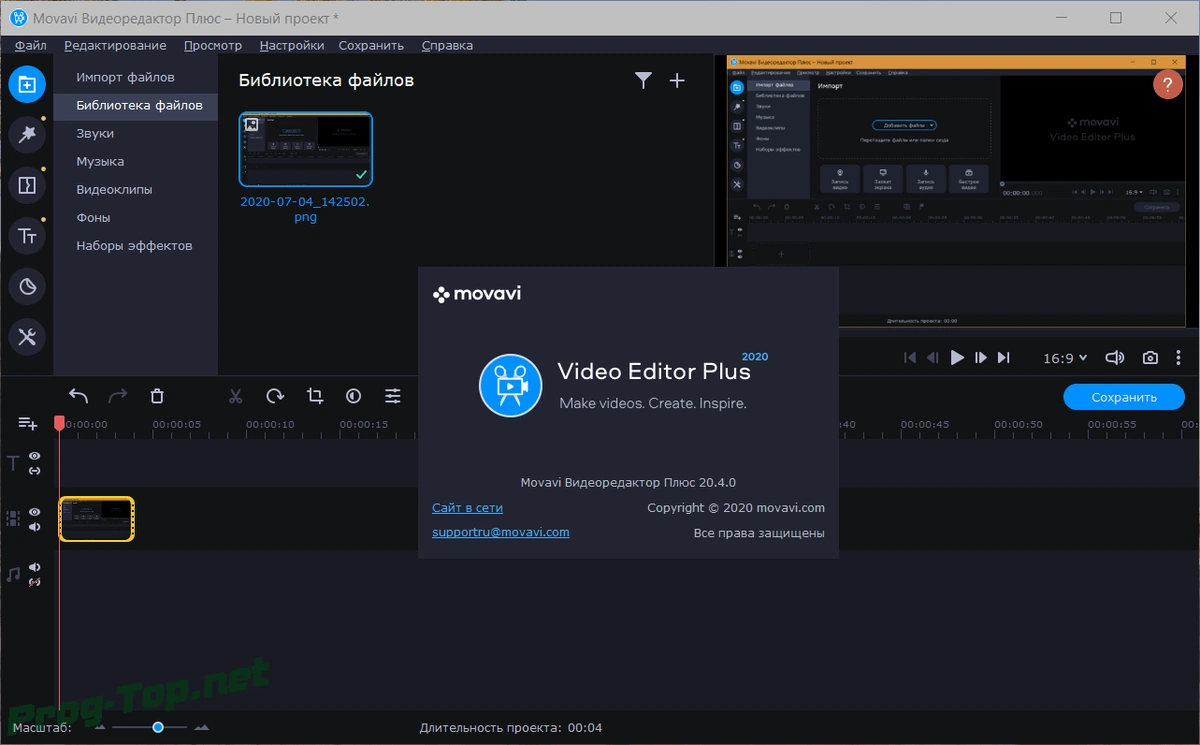Open the Сохранить menu in menu bar
Image resolution: width=1200 pixels, height=745 pixels.
point(371,45)
